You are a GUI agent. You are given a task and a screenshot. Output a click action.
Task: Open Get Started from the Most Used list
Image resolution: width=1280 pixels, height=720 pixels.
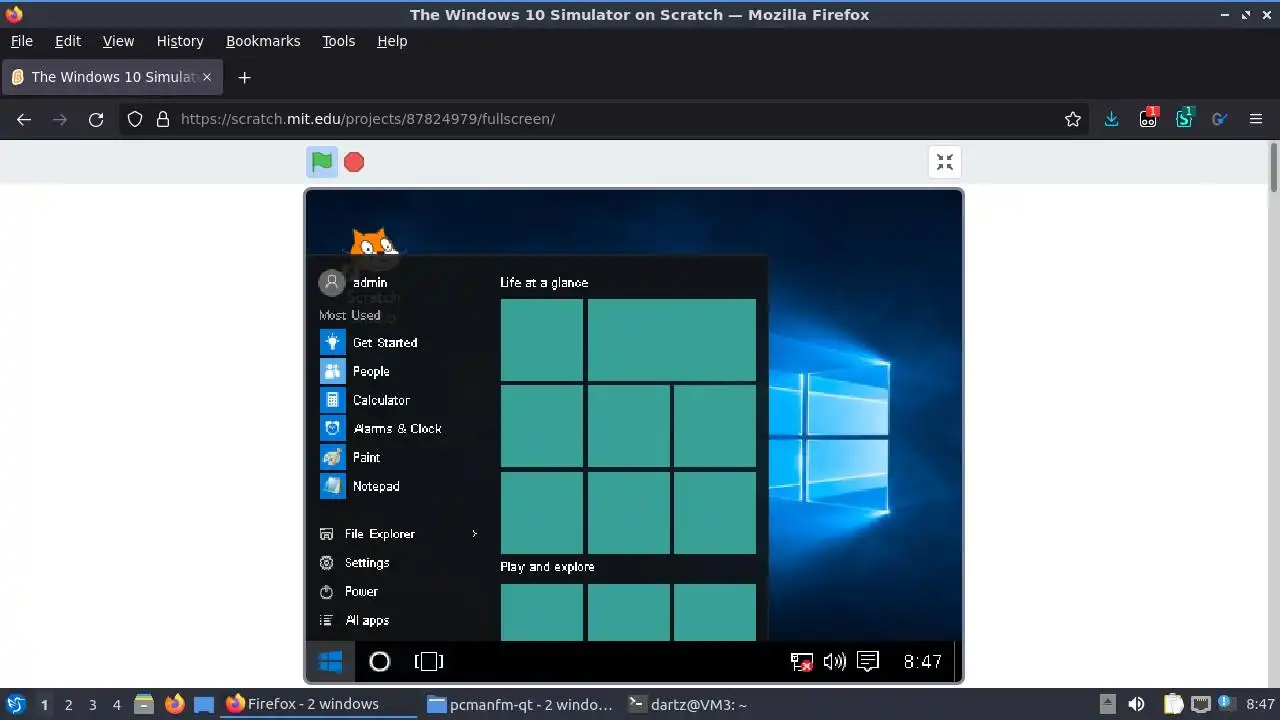coord(384,342)
